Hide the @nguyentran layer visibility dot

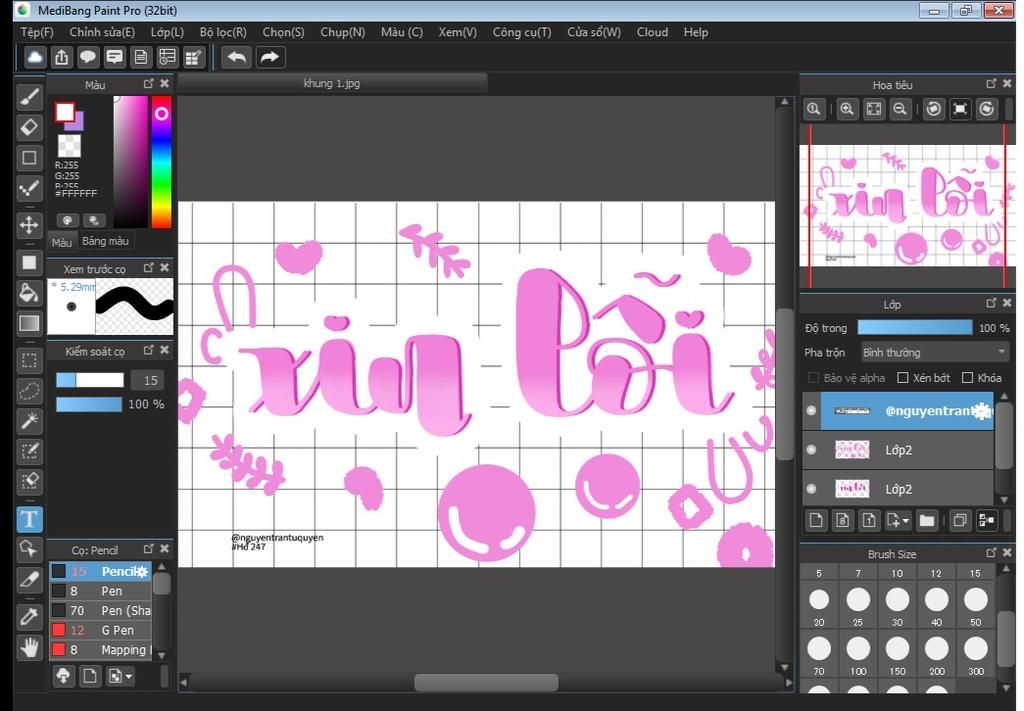811,411
